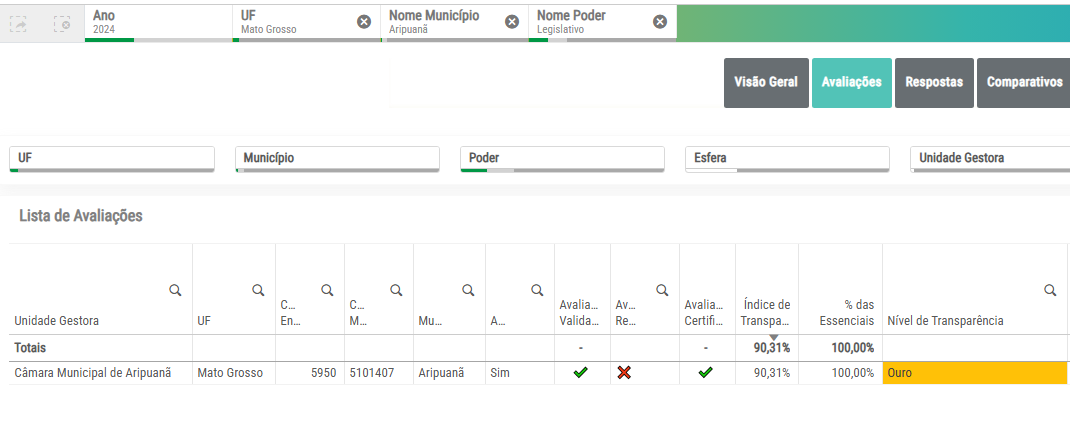Go to the Comparativos tab

1024,82
